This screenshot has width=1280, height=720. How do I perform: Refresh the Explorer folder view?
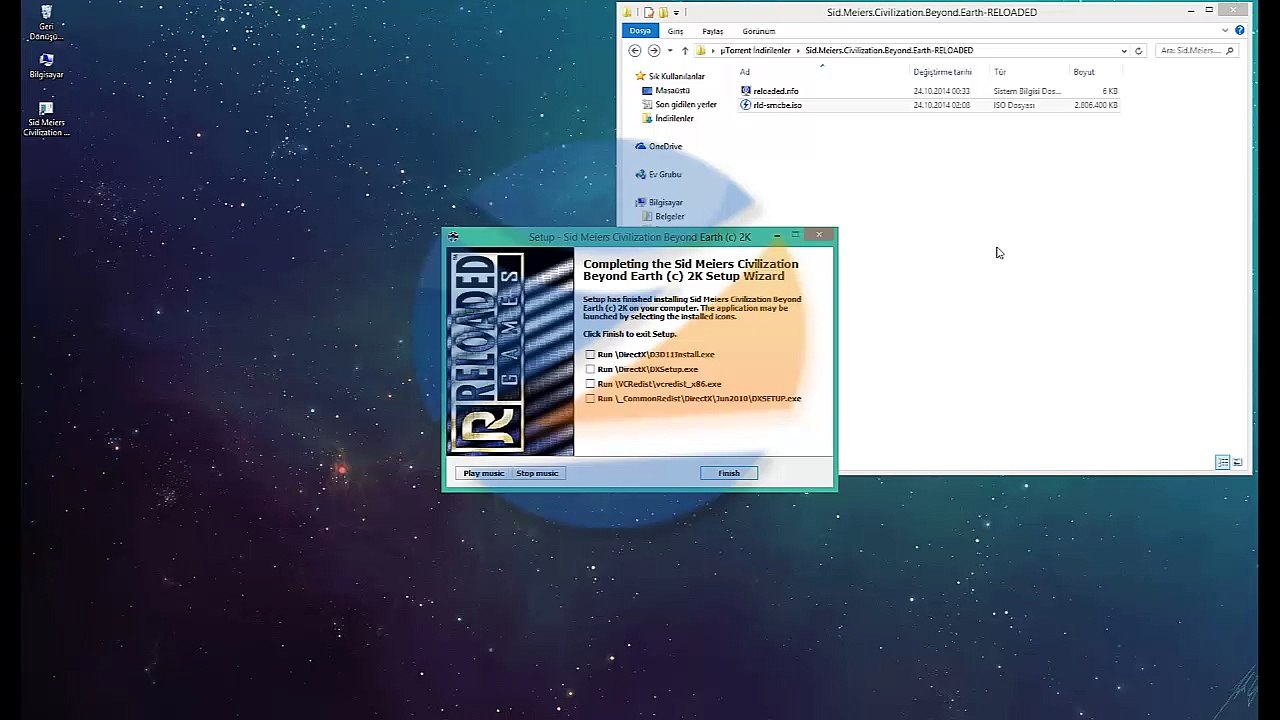tap(1138, 50)
